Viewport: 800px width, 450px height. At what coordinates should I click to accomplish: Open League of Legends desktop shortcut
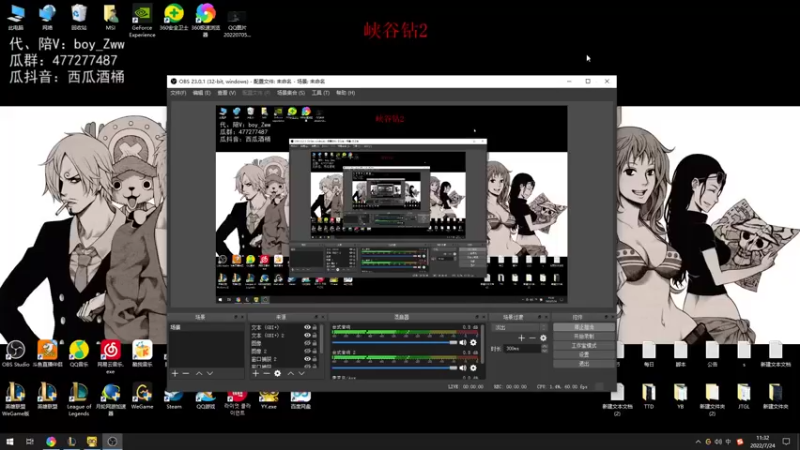pos(79,399)
